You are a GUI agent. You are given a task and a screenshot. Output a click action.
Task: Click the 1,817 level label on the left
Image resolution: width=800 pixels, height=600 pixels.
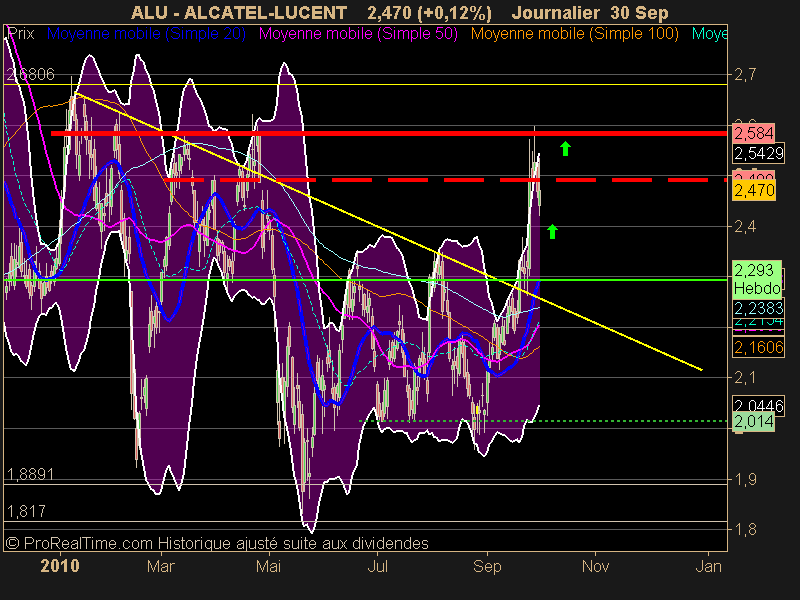(27, 511)
